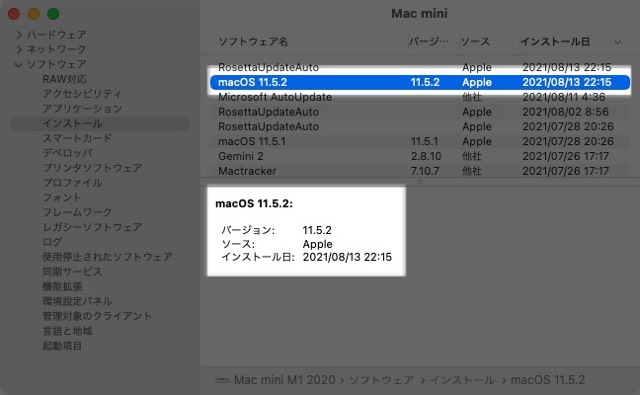Select RAW対応 in sidebar

point(64,79)
